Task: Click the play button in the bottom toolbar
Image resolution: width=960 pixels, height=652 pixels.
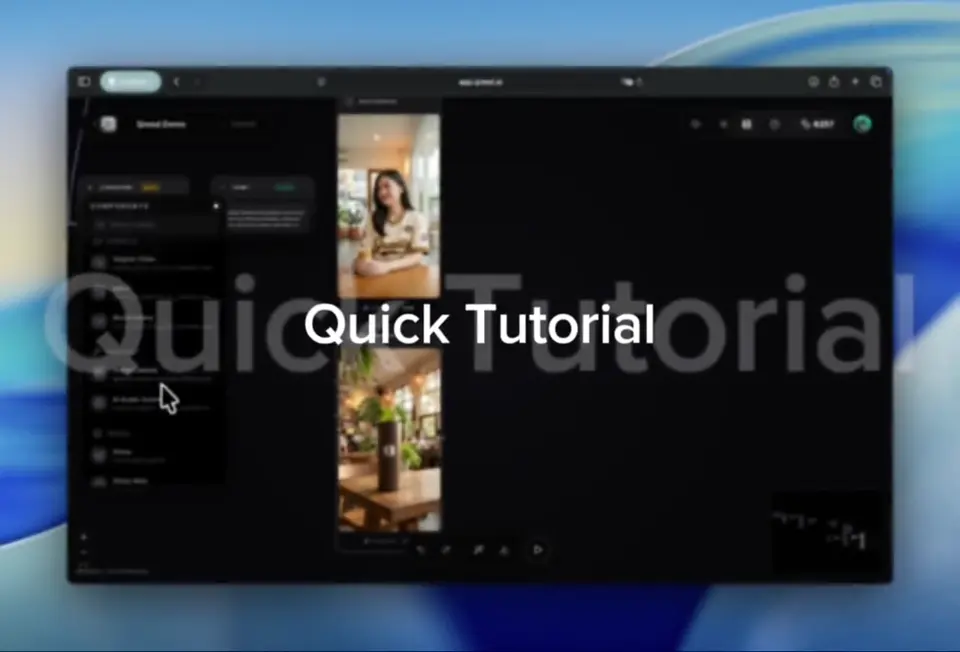Action: (538, 549)
